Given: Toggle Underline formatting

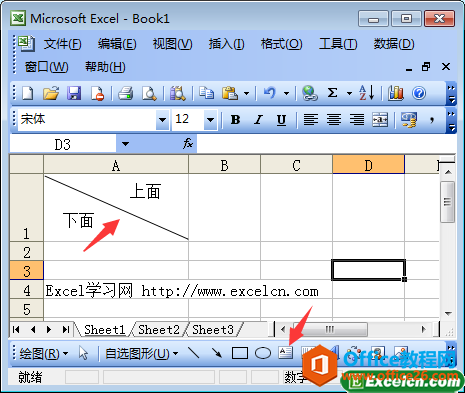Looking at the screenshot, I should (x=281, y=119).
